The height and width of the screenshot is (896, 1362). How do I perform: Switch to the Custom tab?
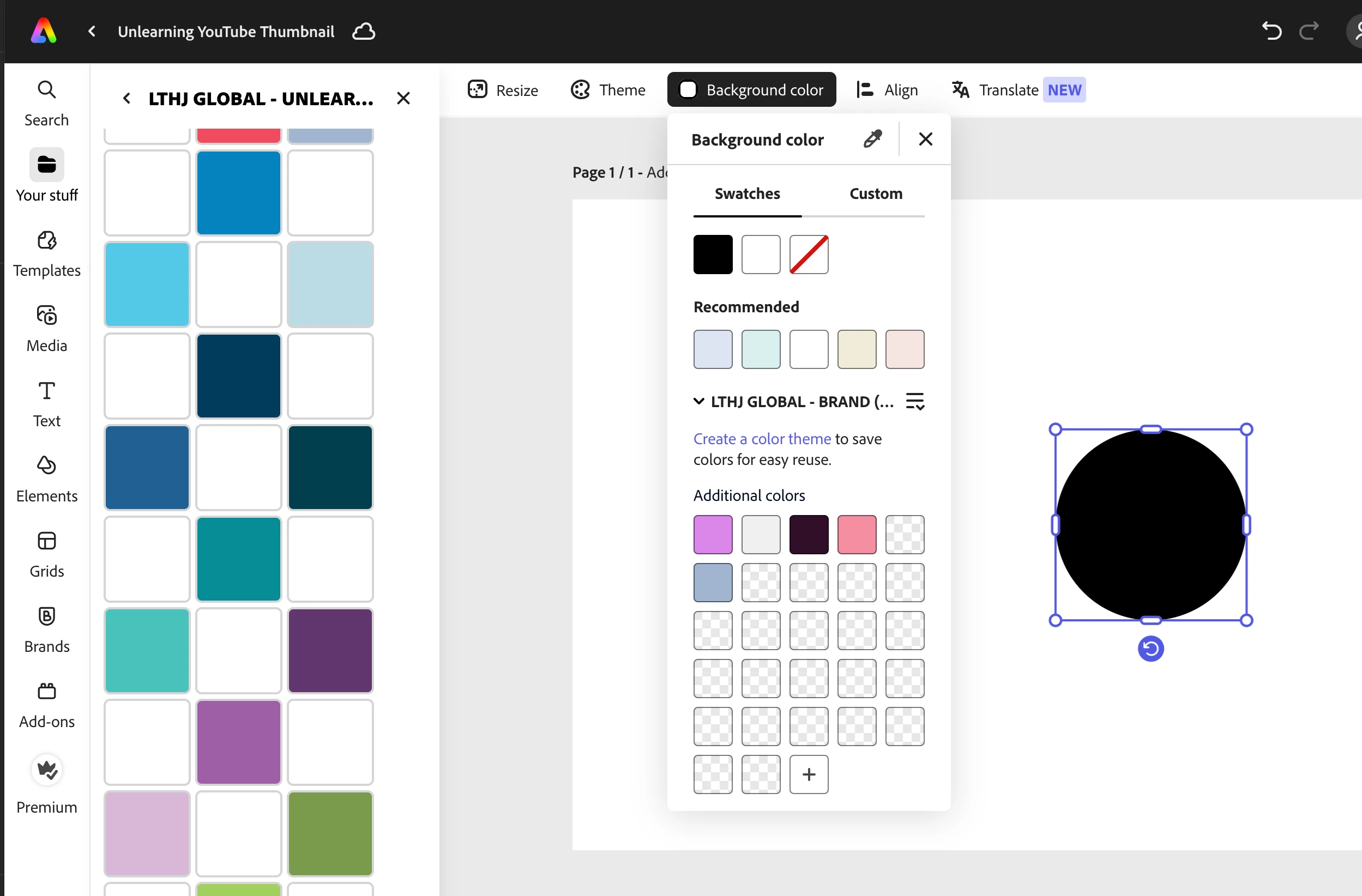[876, 194]
